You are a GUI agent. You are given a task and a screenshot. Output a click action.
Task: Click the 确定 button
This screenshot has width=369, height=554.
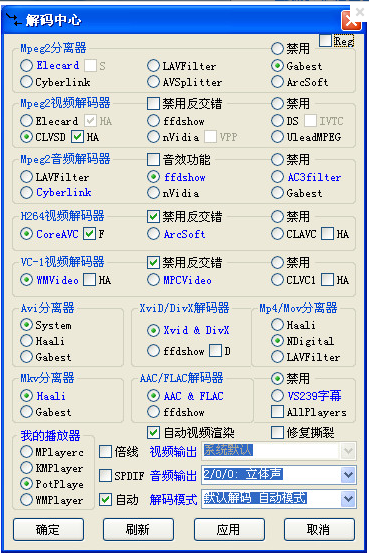(x=48, y=529)
